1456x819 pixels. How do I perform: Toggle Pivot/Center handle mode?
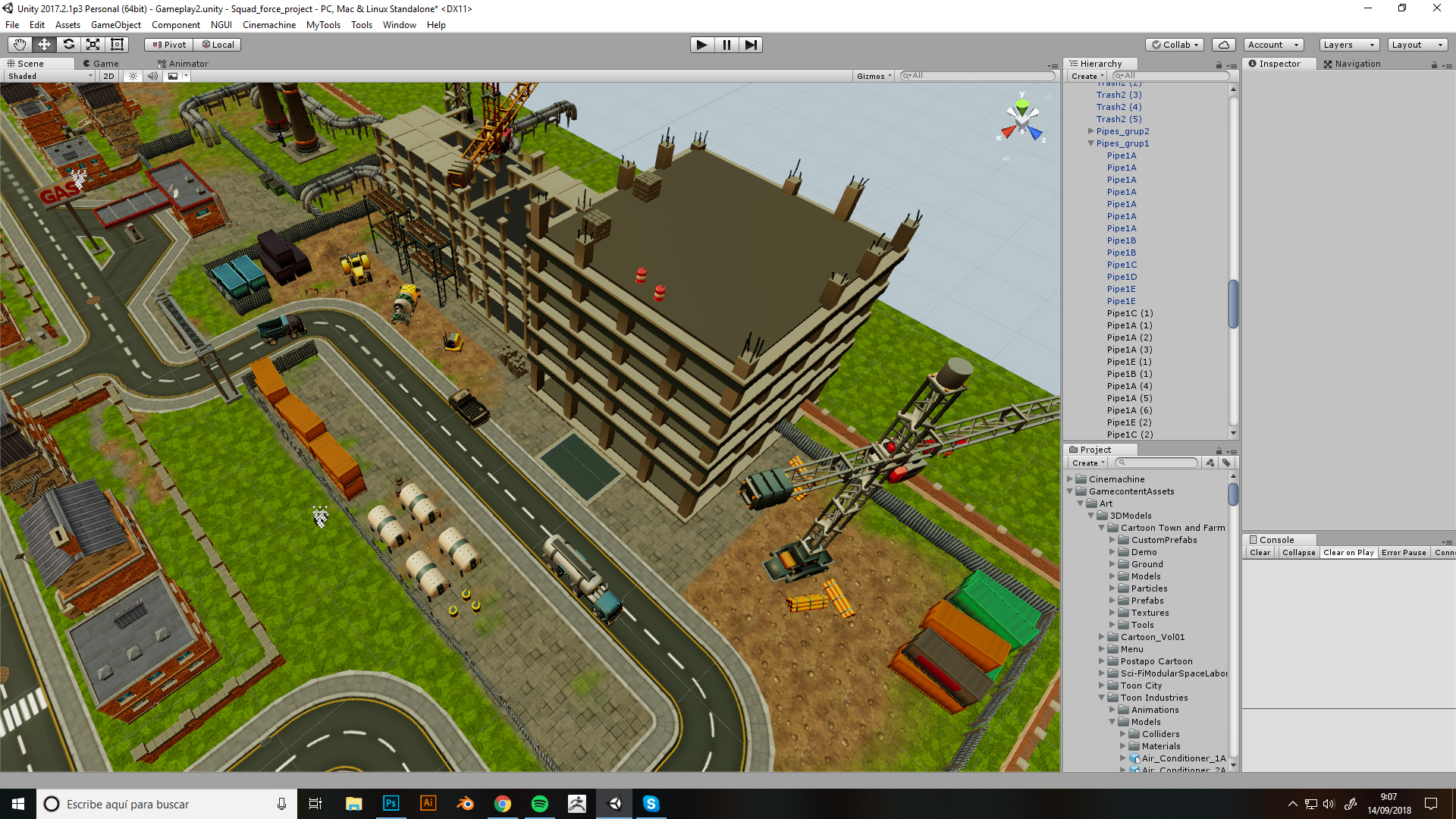(x=169, y=45)
